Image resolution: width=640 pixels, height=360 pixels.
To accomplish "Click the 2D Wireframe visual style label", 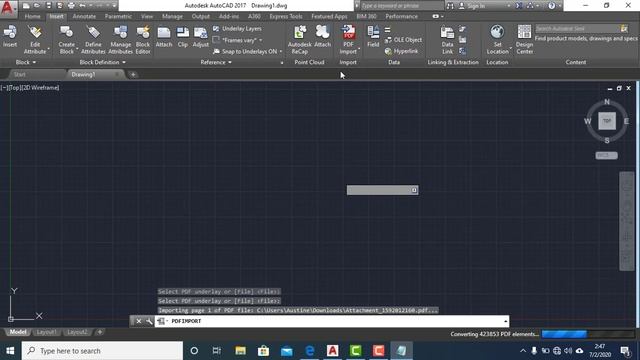I will point(40,87).
